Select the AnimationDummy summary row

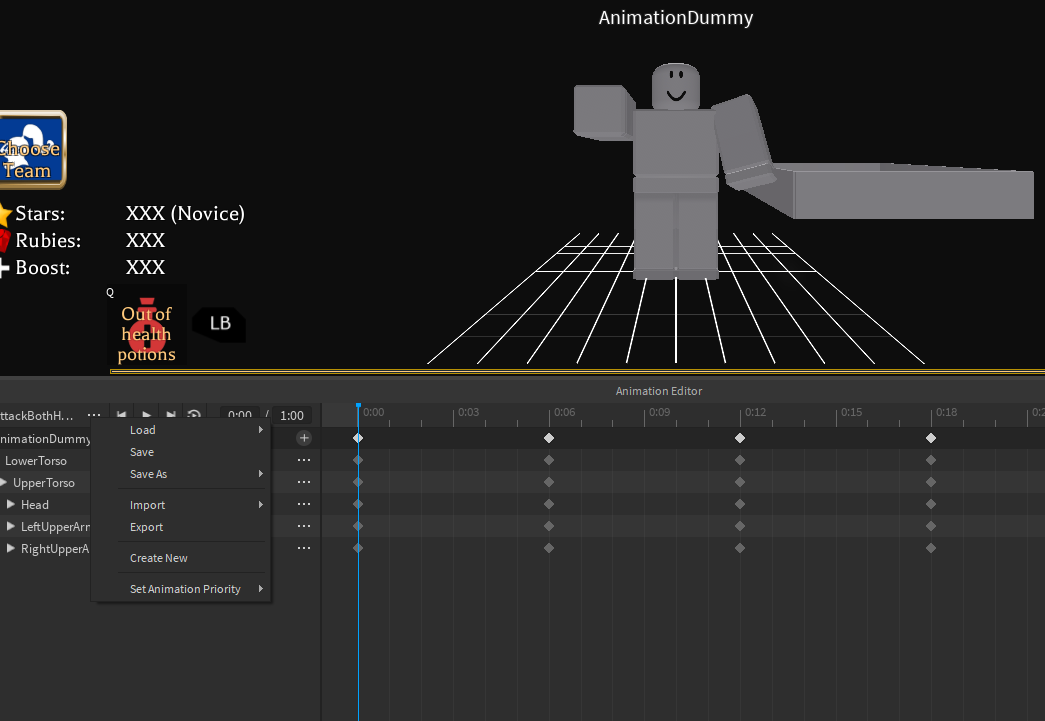pyautogui.click(x=45, y=438)
